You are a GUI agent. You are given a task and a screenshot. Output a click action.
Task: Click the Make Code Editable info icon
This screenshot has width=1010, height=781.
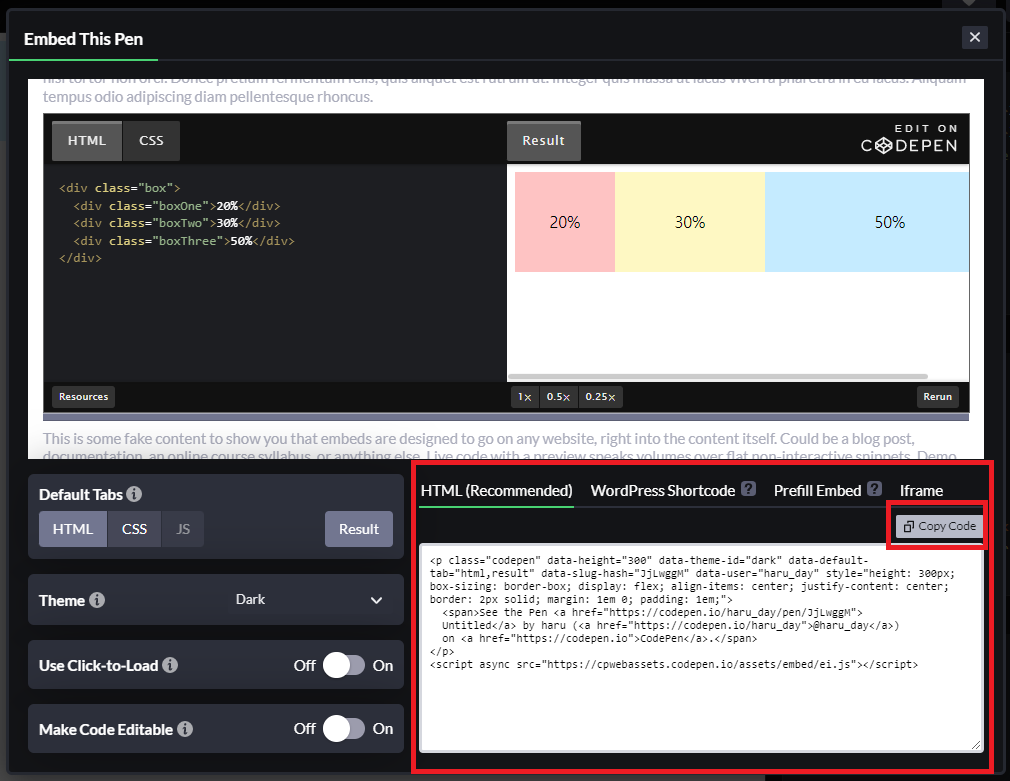185,729
